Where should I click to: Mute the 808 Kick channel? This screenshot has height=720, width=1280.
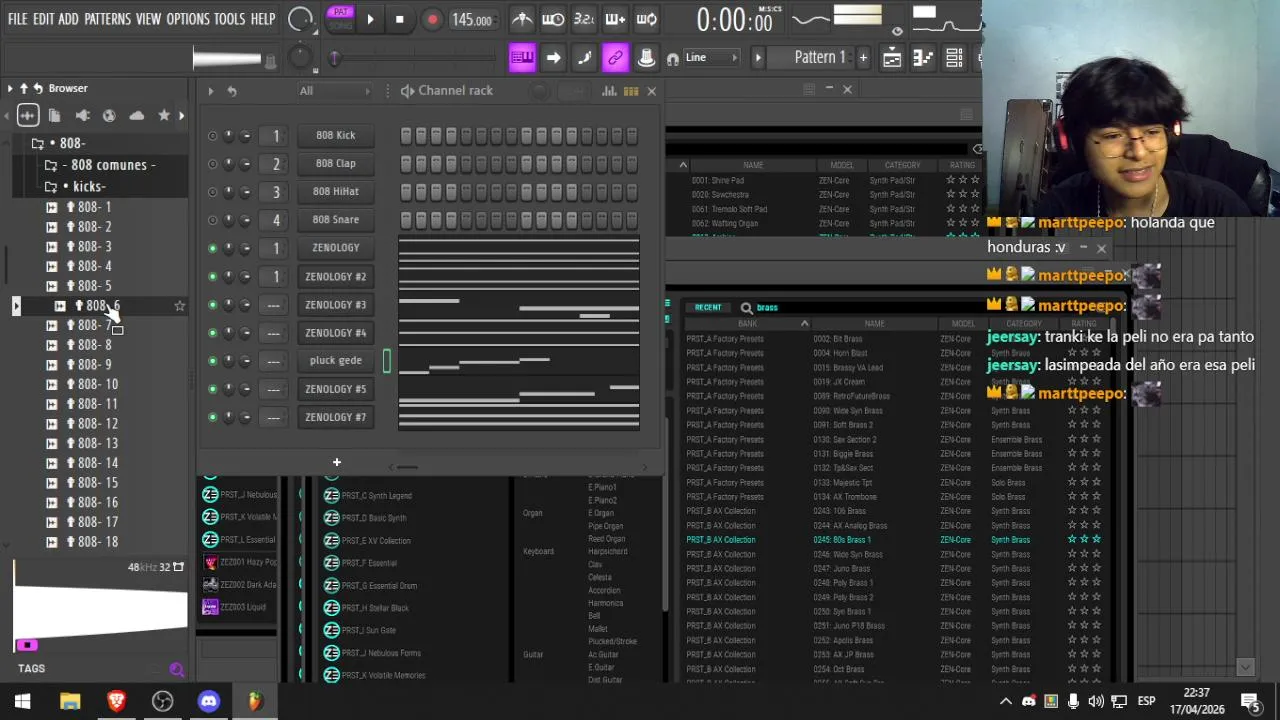tap(212, 135)
